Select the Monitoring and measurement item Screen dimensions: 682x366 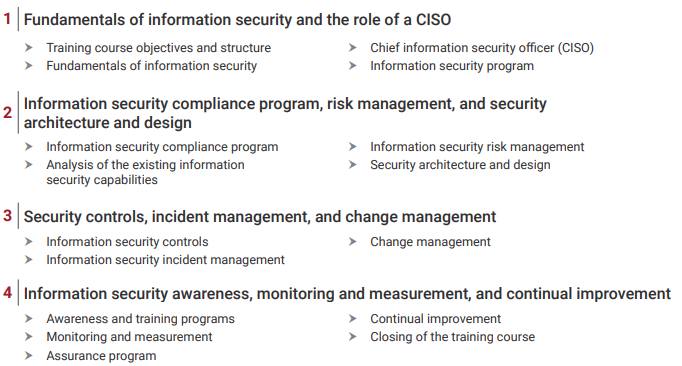tap(129, 337)
